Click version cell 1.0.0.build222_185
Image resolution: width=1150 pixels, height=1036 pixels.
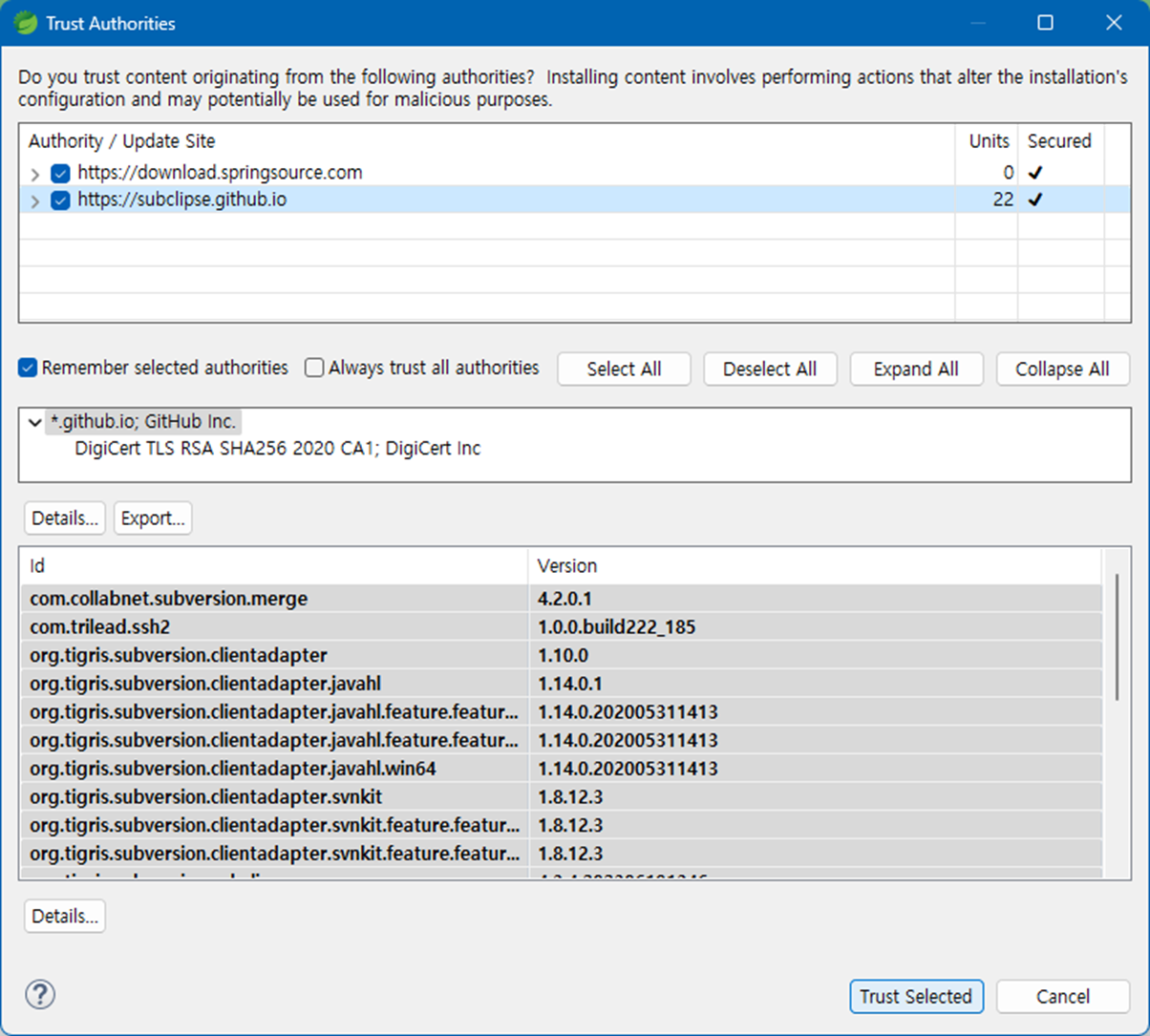[x=616, y=627]
